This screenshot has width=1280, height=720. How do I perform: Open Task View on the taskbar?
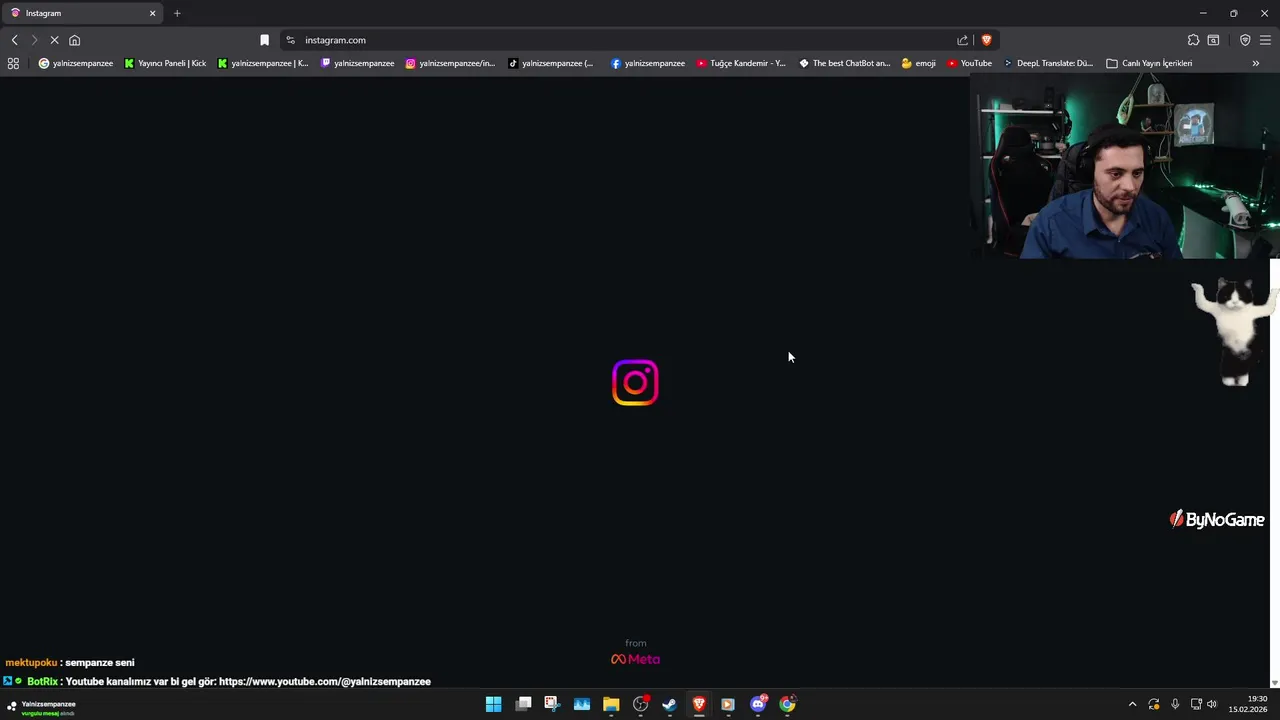[523, 704]
